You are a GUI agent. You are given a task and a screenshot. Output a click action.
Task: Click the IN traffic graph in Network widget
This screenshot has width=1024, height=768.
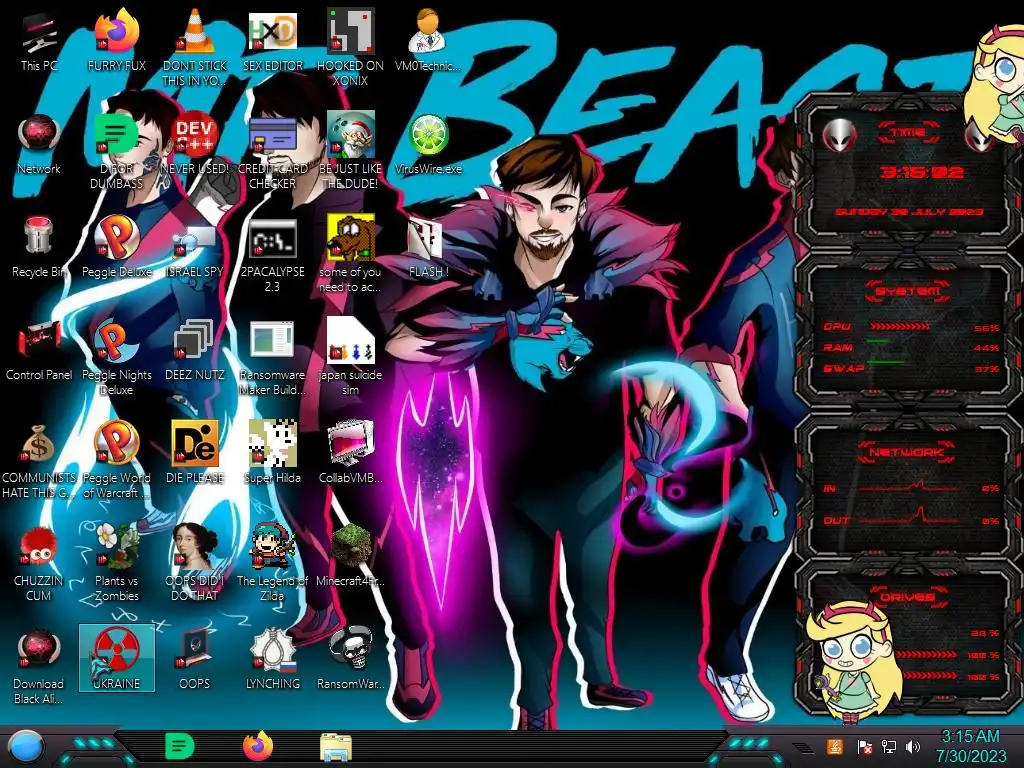pos(910,487)
